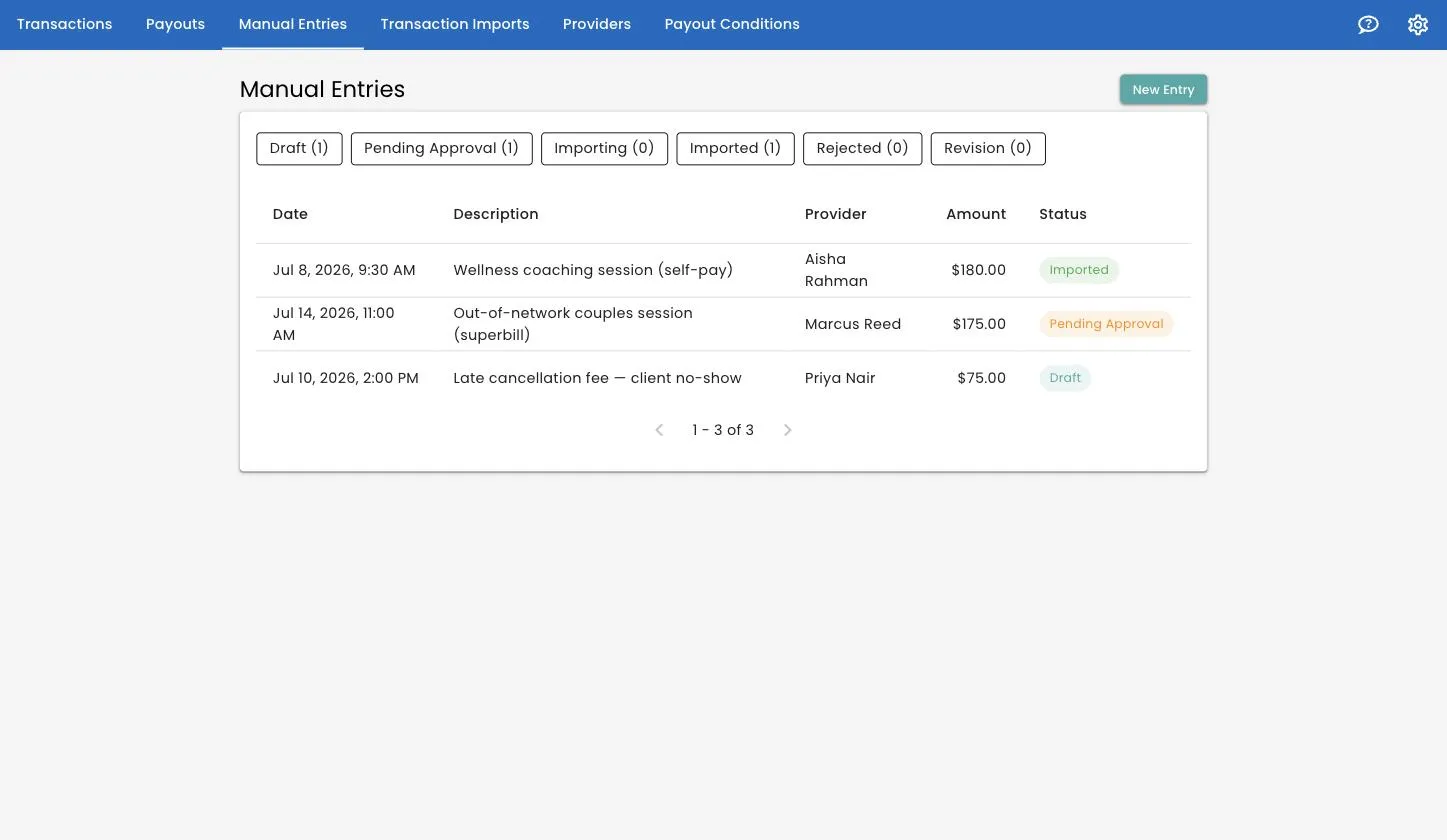Select the Jul 10, 2026, 2:00 PM date
The image size is (1447, 840).
click(346, 378)
